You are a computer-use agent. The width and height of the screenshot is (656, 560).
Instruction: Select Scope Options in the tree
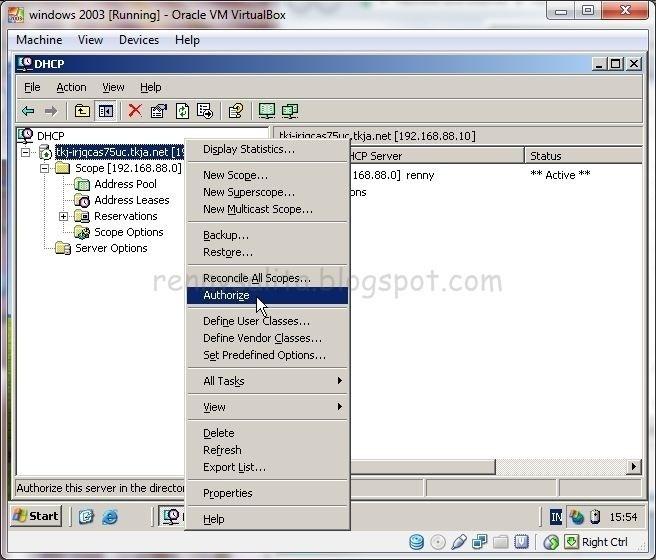point(128,232)
